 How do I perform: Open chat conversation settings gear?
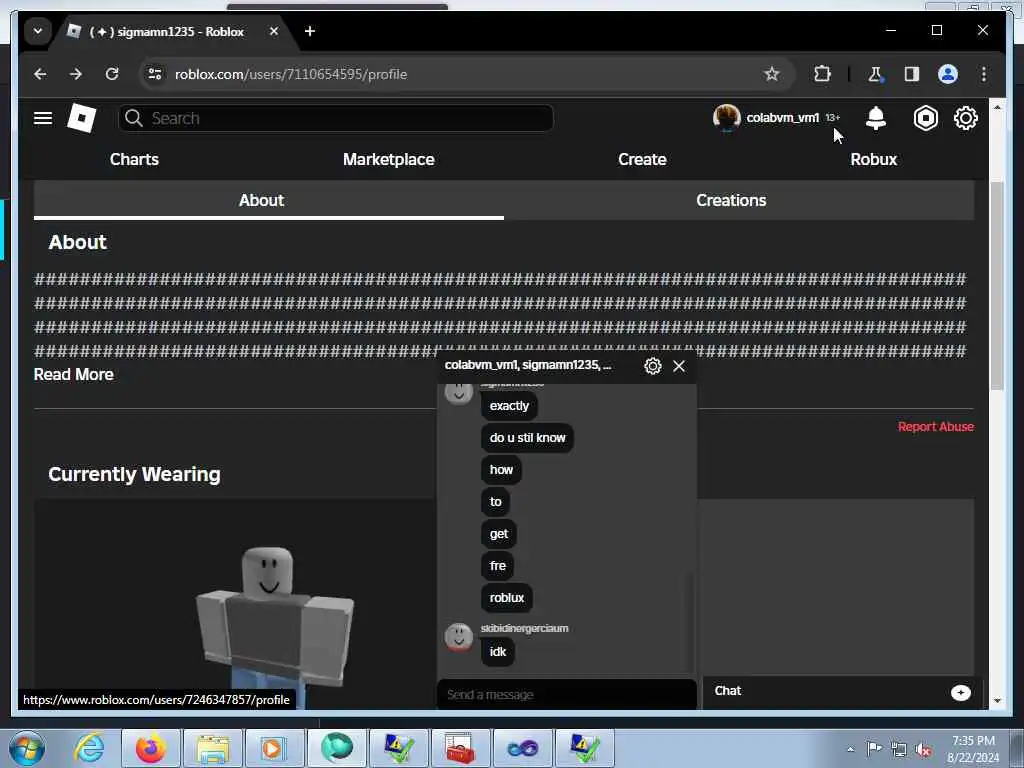652,366
